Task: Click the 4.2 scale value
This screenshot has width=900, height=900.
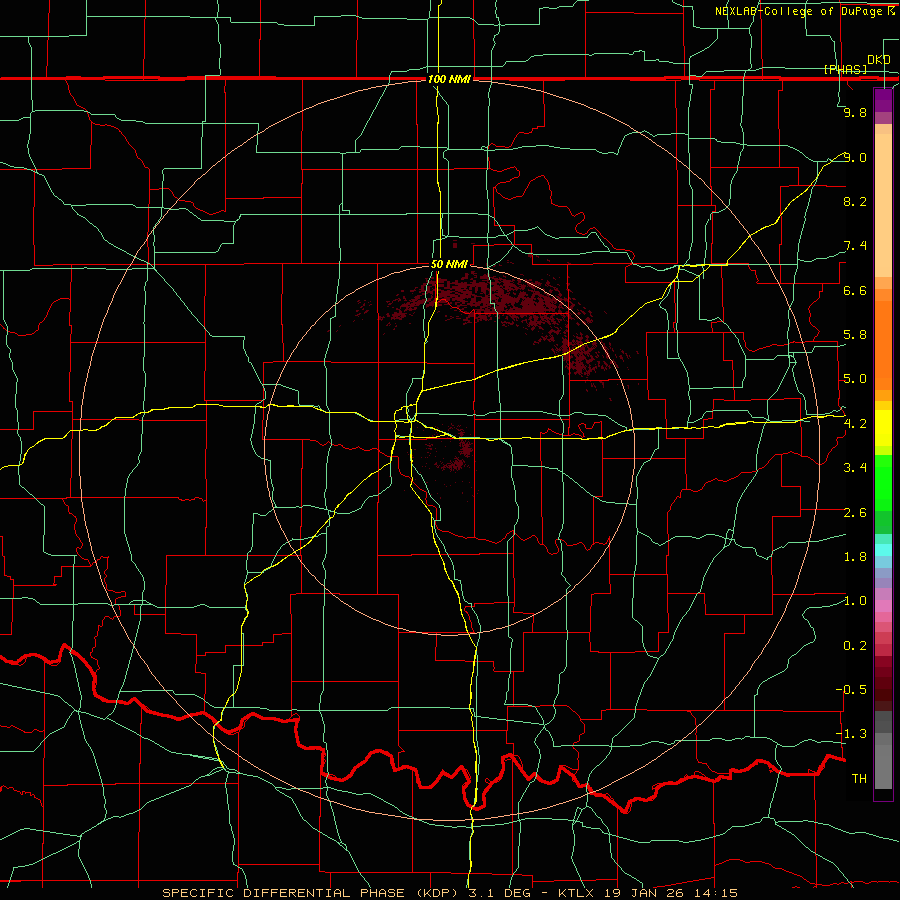Action: point(855,424)
